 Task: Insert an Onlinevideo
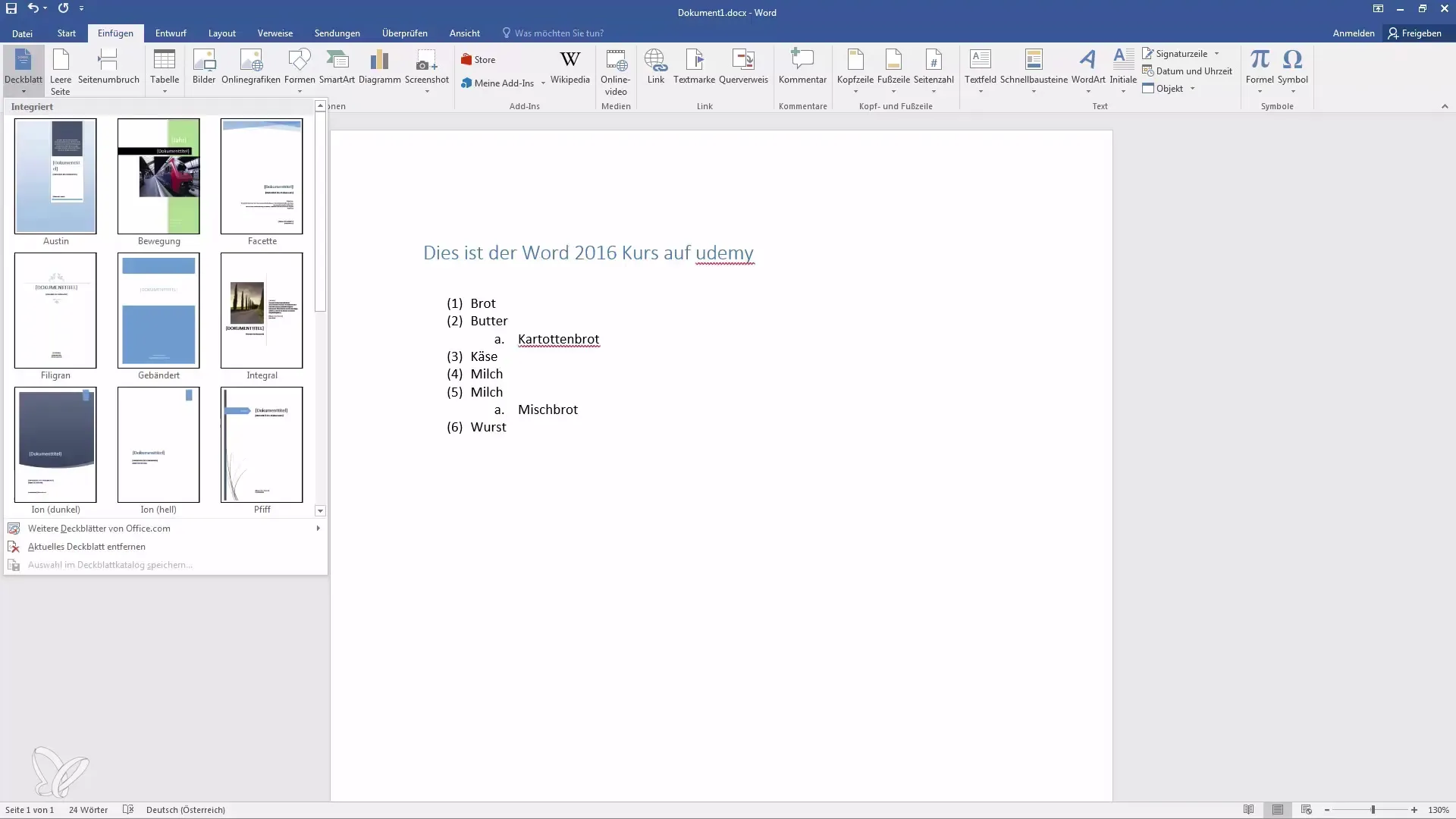click(x=615, y=72)
